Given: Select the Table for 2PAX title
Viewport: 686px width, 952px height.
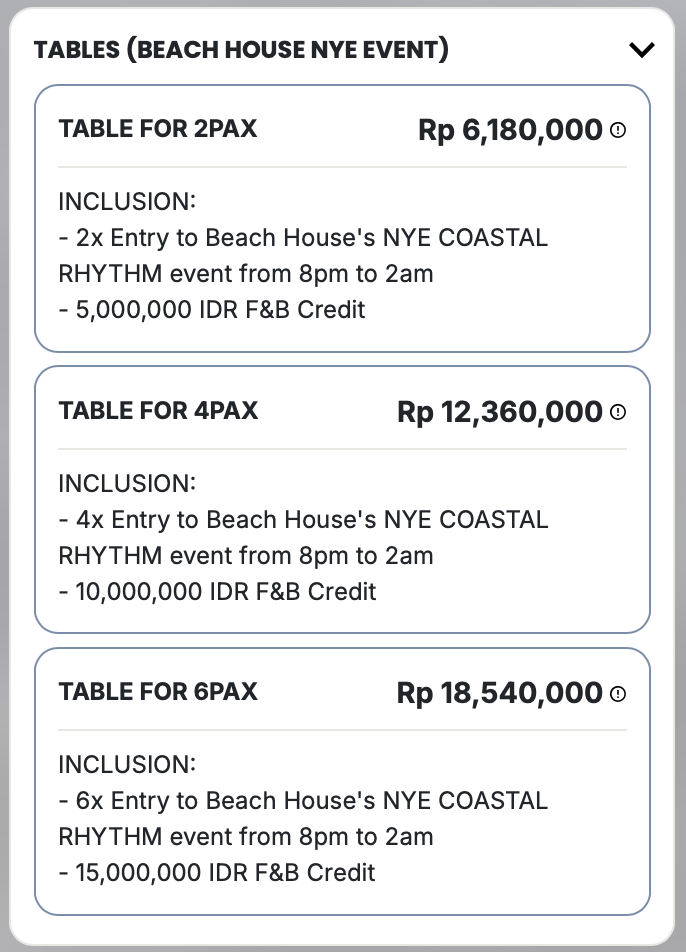Looking at the screenshot, I should pyautogui.click(x=158, y=129).
